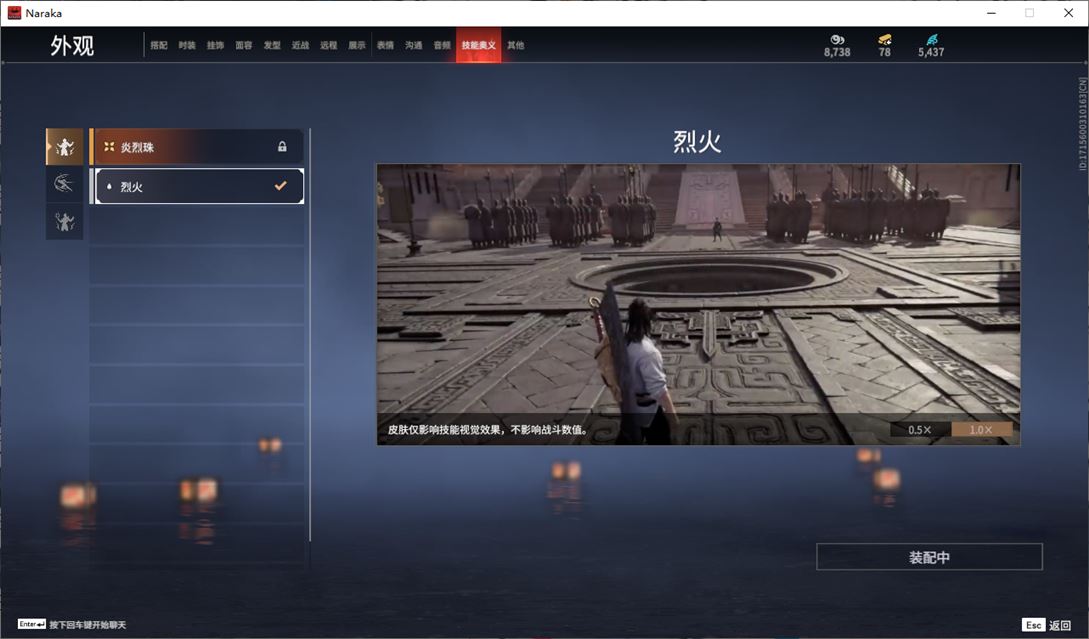The width and height of the screenshot is (1089, 639).
Task: Select the third skill category icon
Action: [x=65, y=222]
